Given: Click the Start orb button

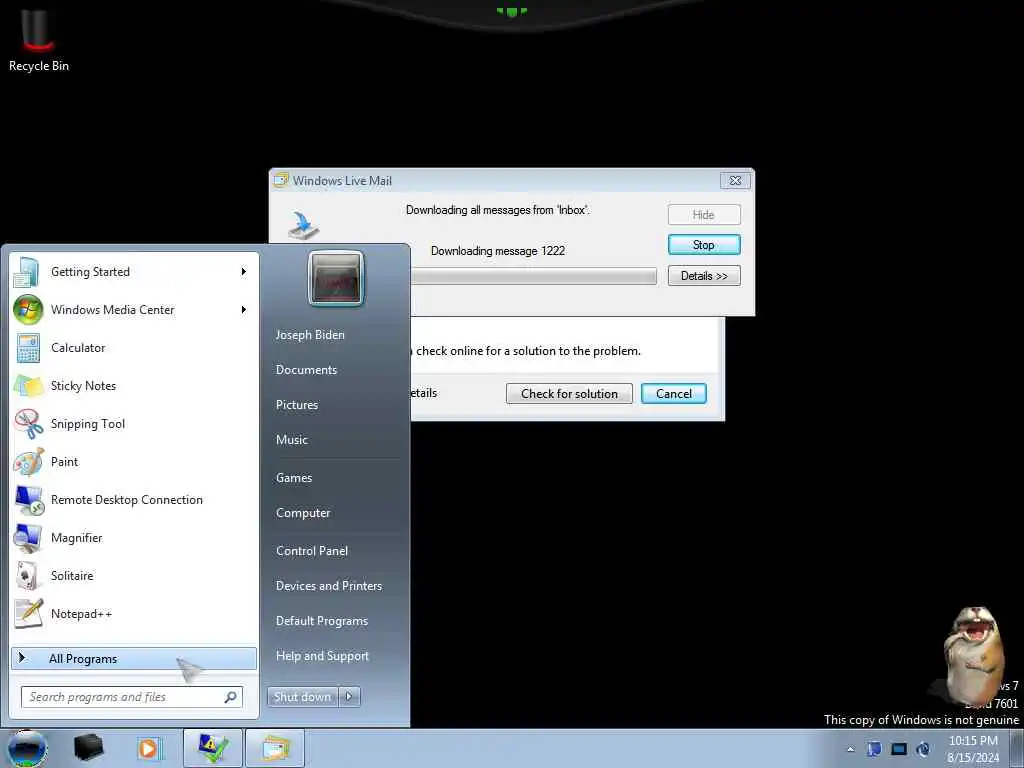Looking at the screenshot, I should coord(27,748).
